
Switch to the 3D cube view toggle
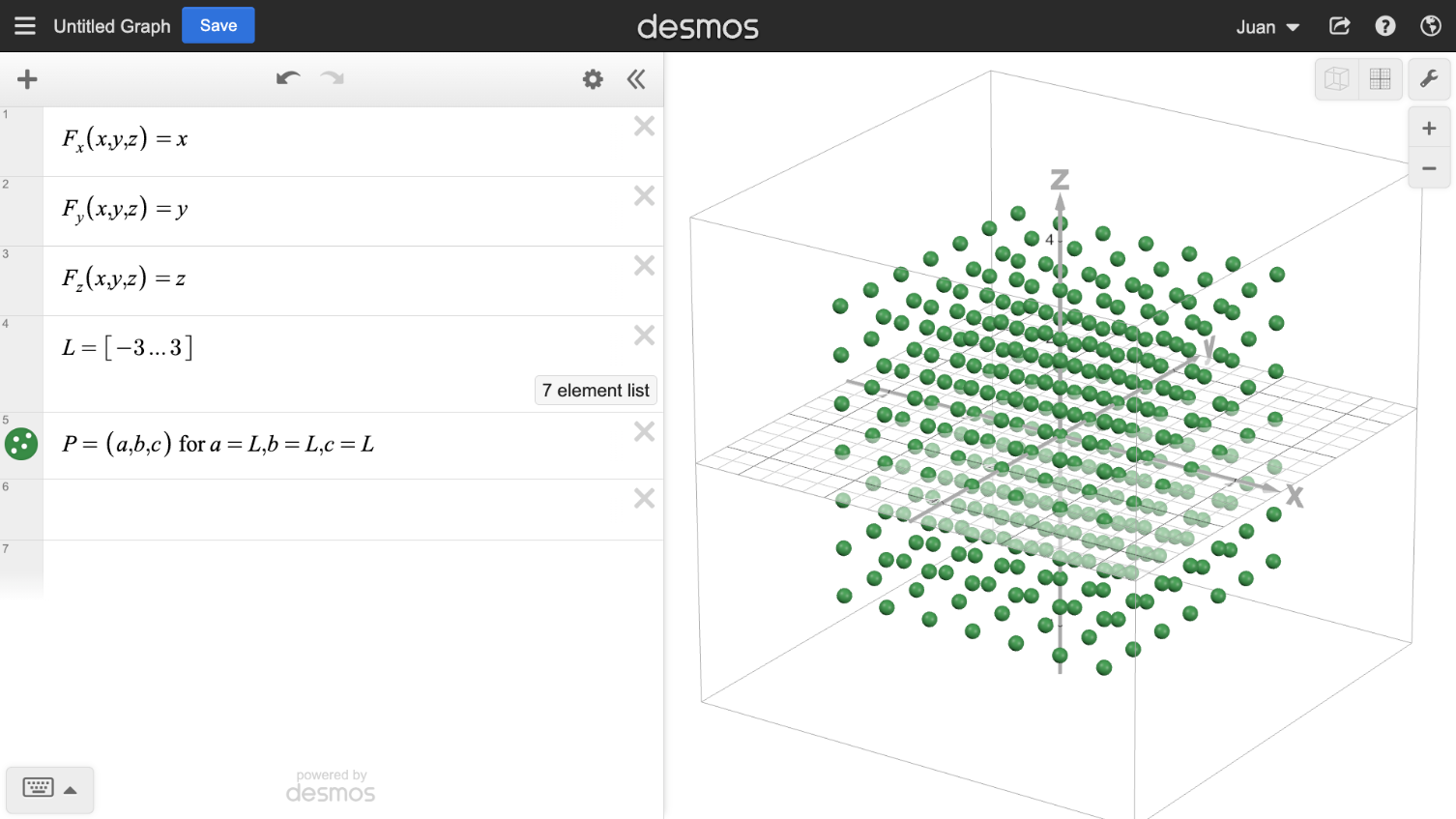click(1337, 79)
